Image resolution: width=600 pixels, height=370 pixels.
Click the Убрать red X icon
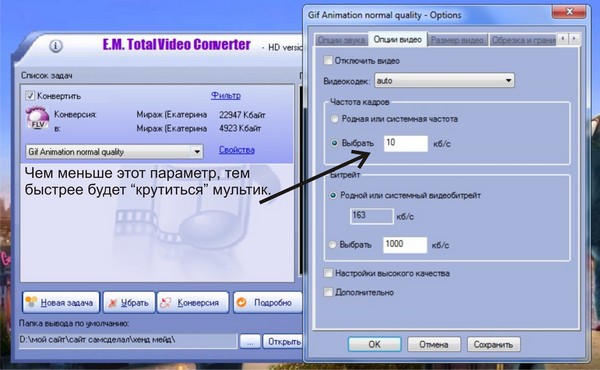[112, 303]
